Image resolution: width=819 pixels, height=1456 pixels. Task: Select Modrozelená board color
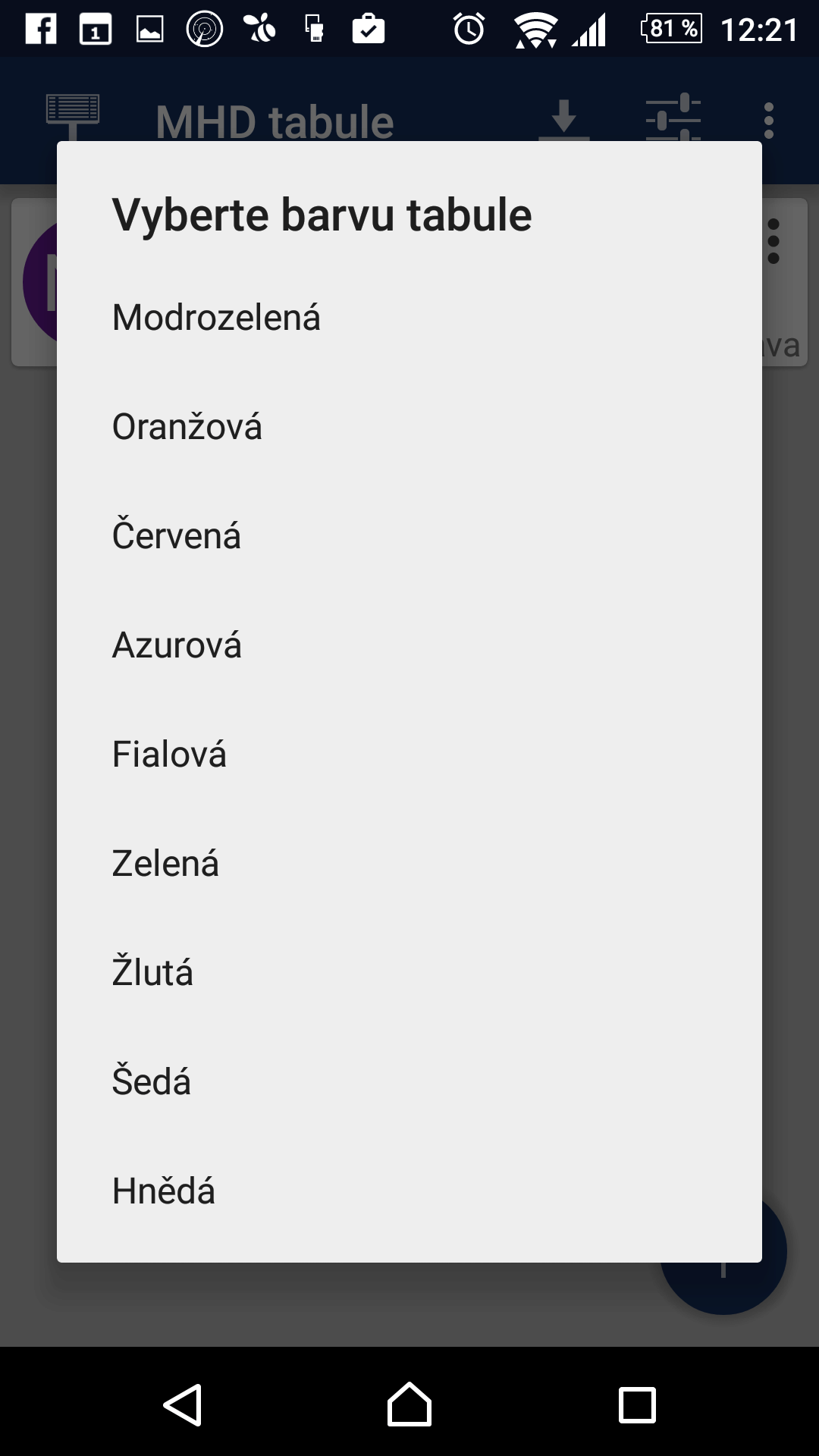tap(216, 318)
